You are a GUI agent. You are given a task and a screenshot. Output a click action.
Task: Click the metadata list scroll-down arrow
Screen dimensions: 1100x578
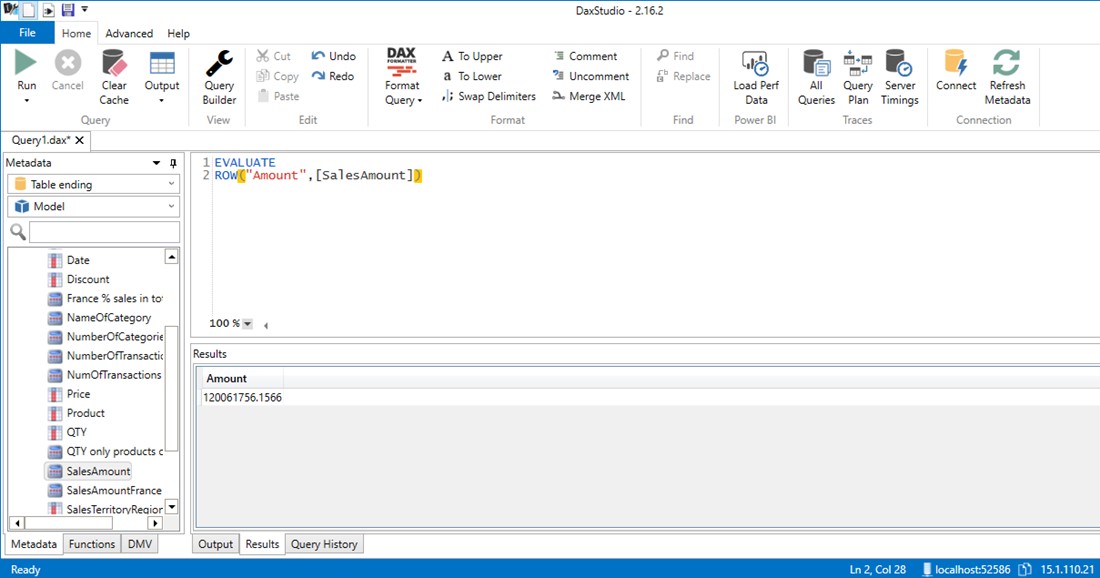tap(171, 506)
